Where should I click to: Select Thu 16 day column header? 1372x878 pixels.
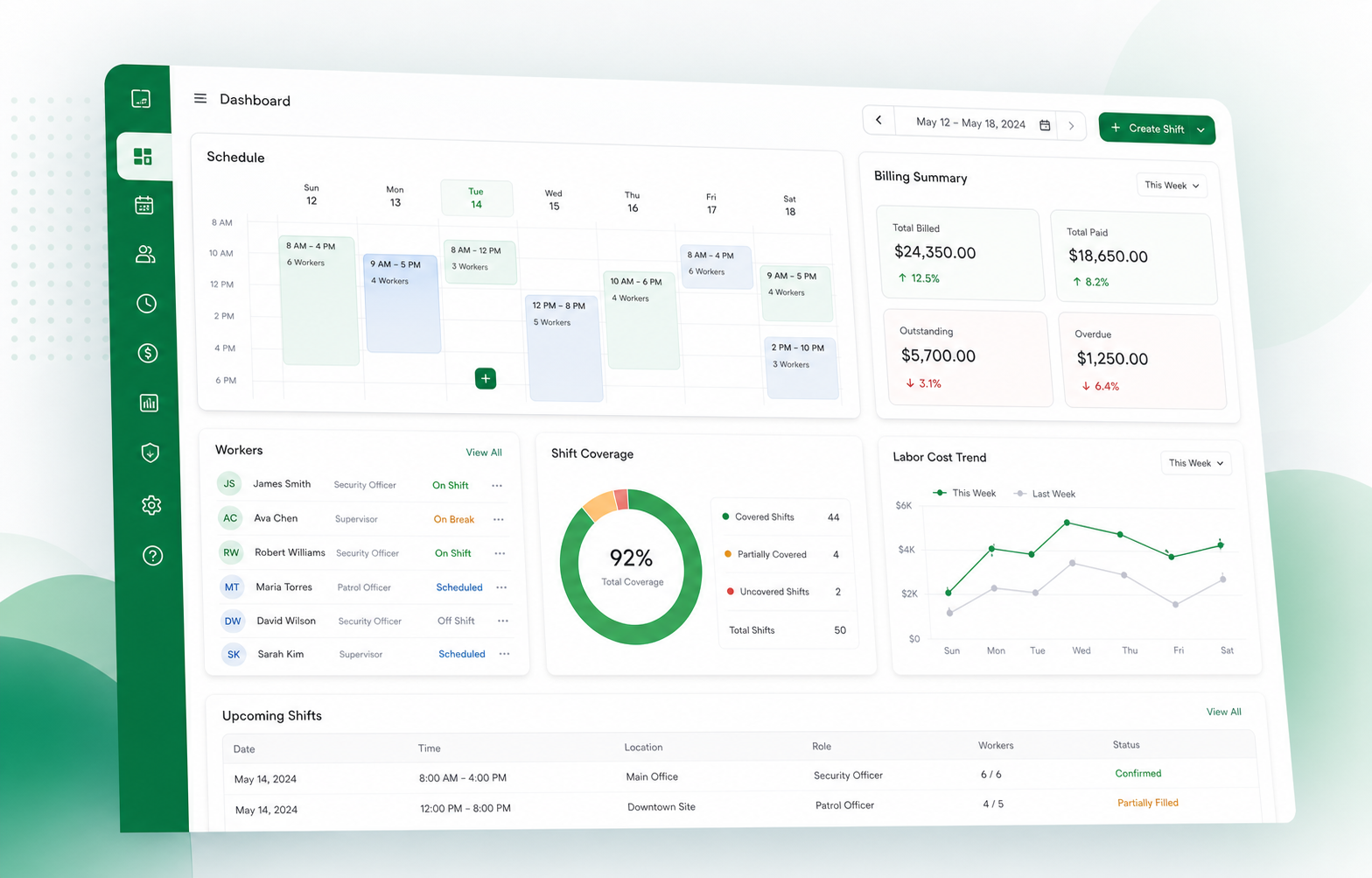(633, 202)
